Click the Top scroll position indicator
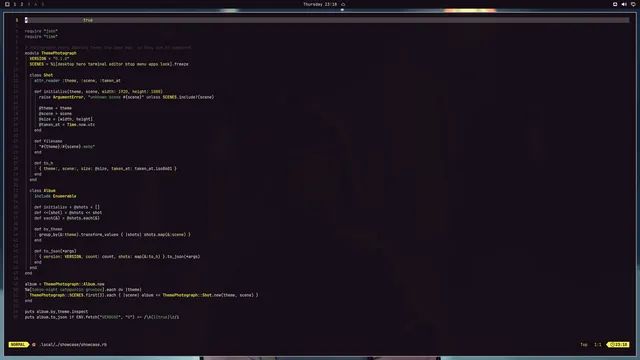Viewport: 640px width, 360px height. [x=584, y=344]
